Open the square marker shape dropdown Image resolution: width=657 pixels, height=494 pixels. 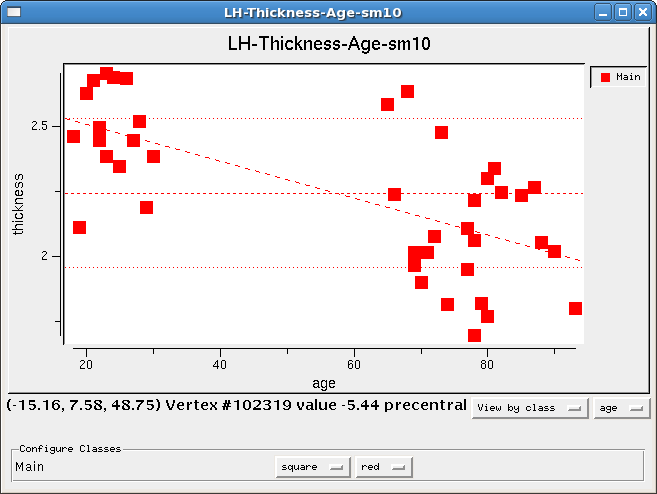tap(313, 467)
